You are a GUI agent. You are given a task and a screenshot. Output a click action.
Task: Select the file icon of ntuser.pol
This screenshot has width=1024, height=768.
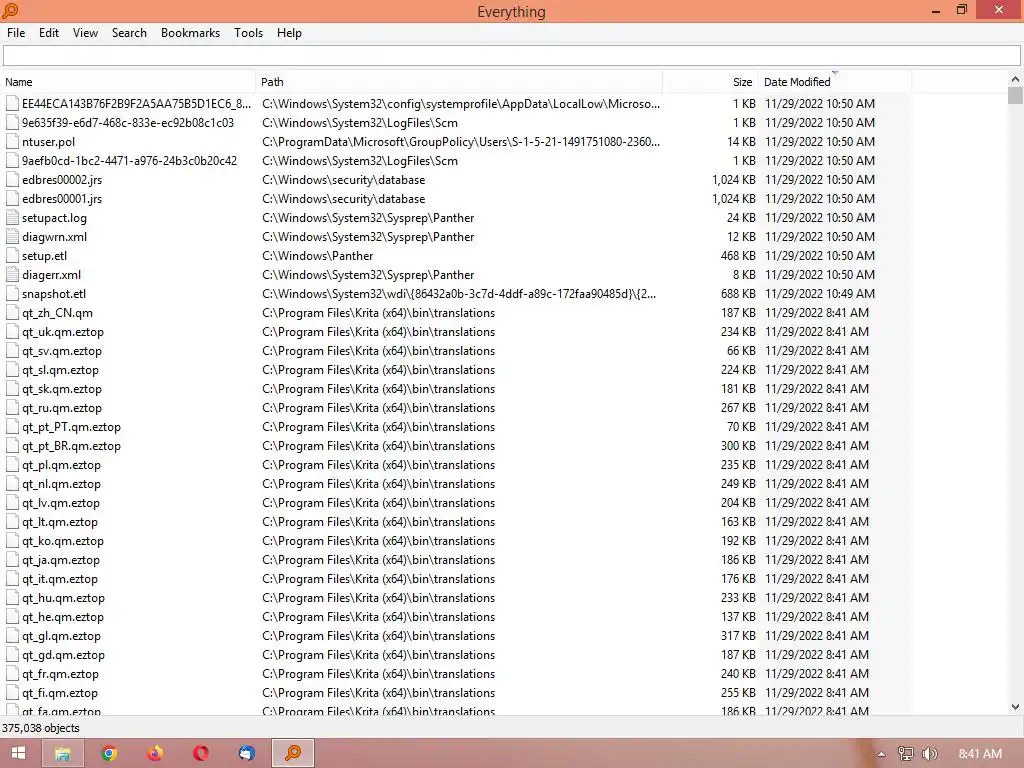12,142
